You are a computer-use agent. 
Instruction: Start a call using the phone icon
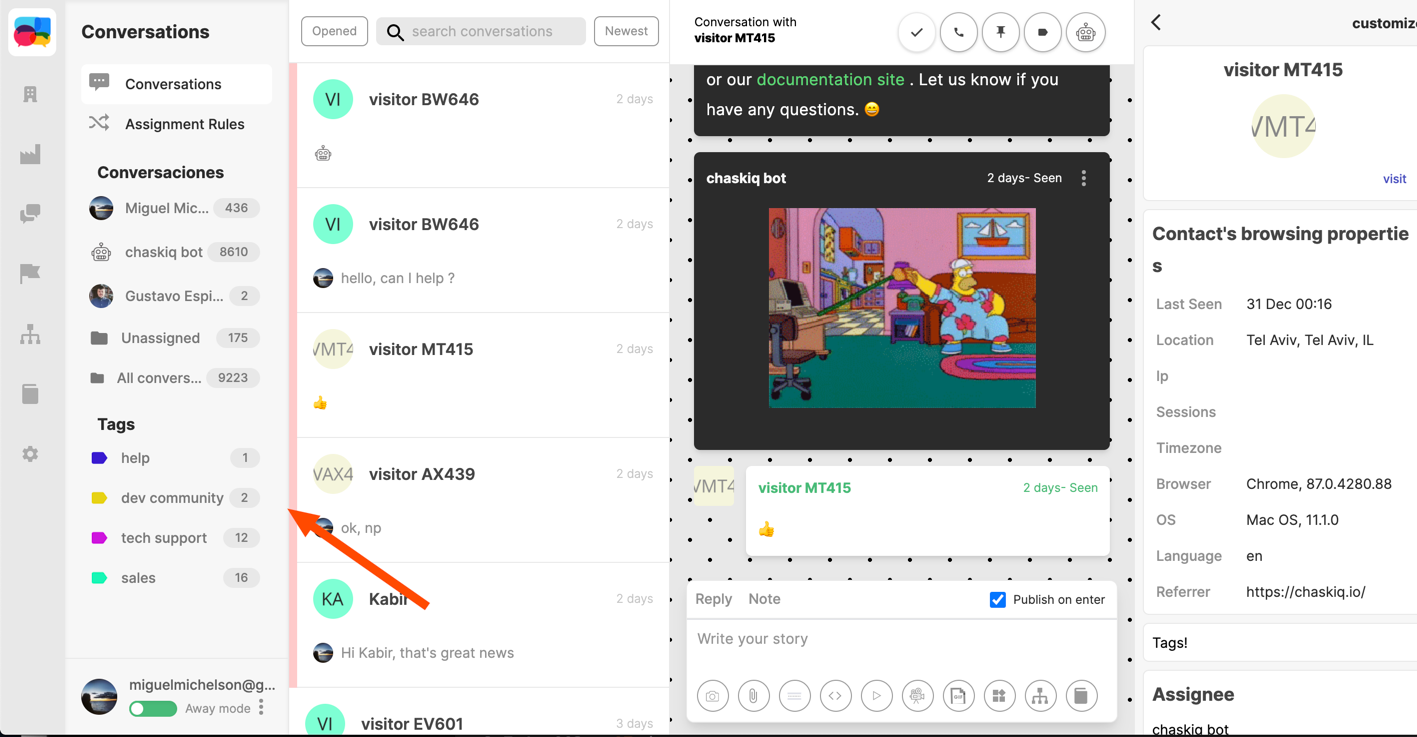pyautogui.click(x=958, y=32)
